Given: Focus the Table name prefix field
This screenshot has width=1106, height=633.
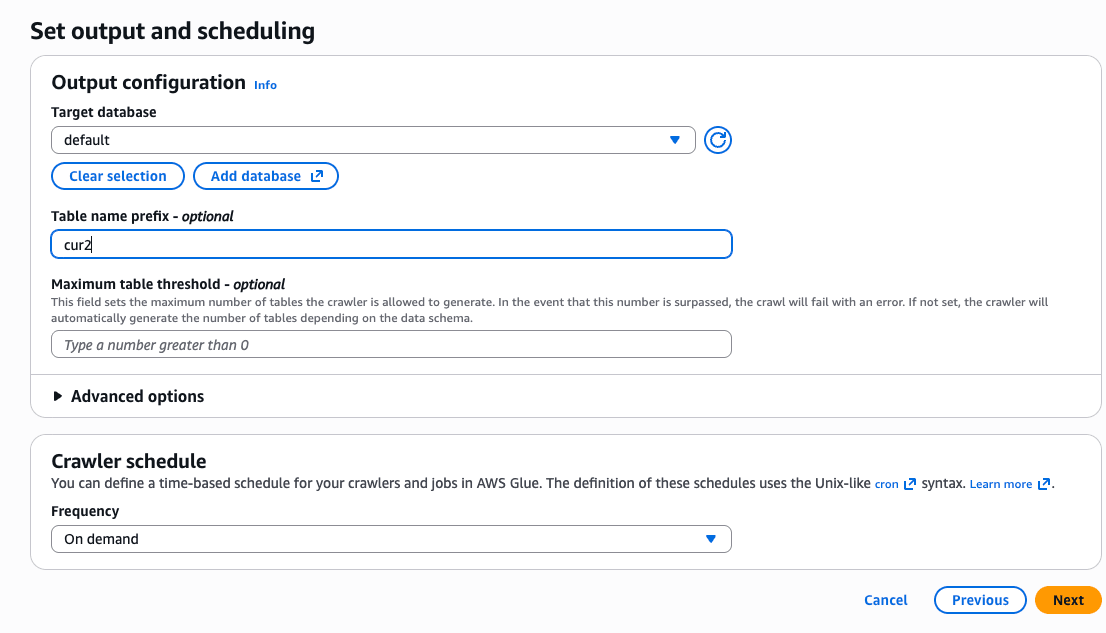Looking at the screenshot, I should [x=390, y=244].
